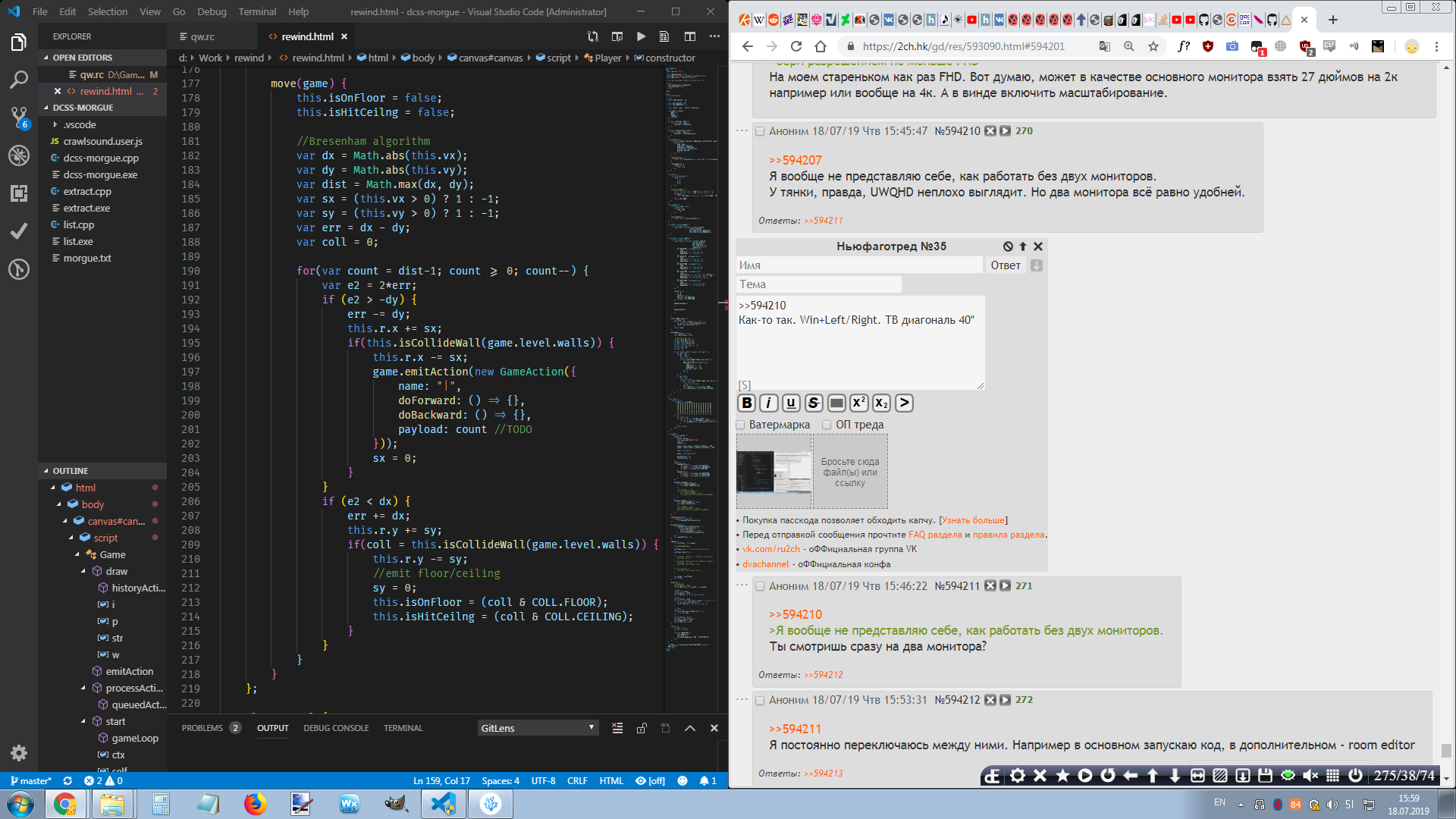
Task: Click the gear settings icon in Dollchan panel
Action: pos(1018,775)
